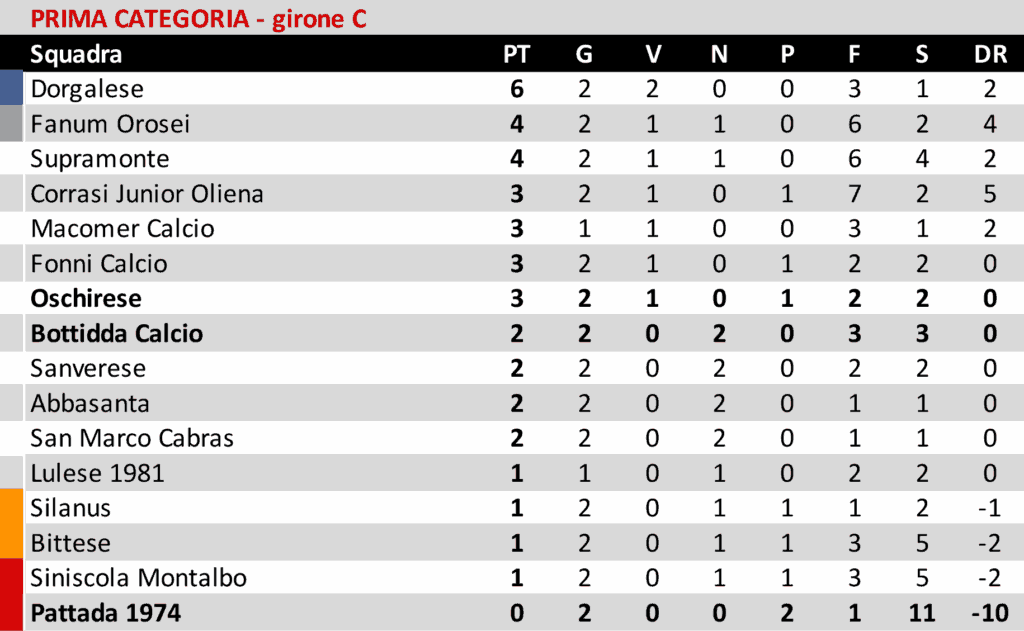Click the blue marker beside Dorgalese
Image resolution: width=1024 pixels, height=631 pixels.
coord(11,89)
